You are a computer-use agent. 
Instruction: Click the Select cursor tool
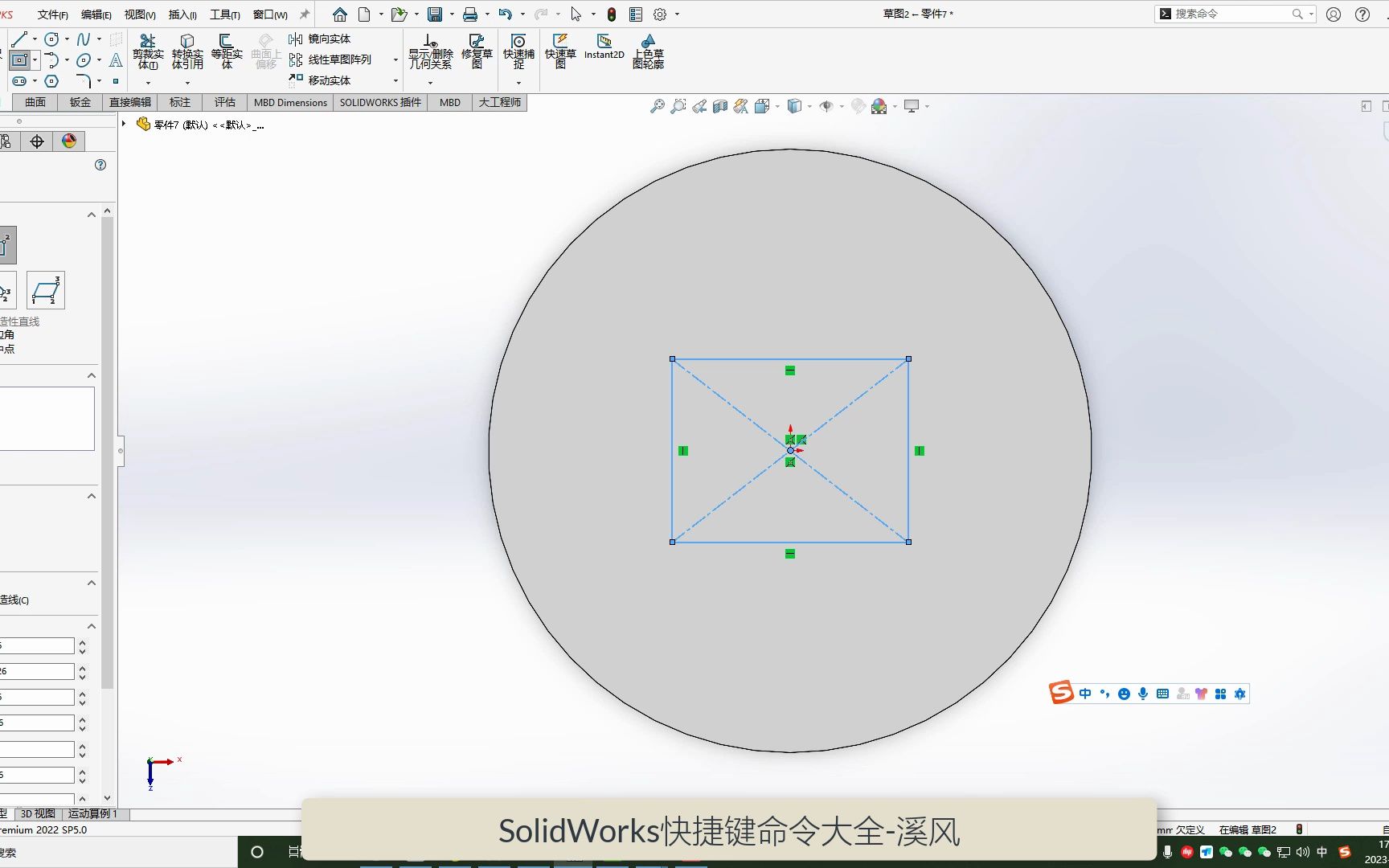click(x=576, y=14)
